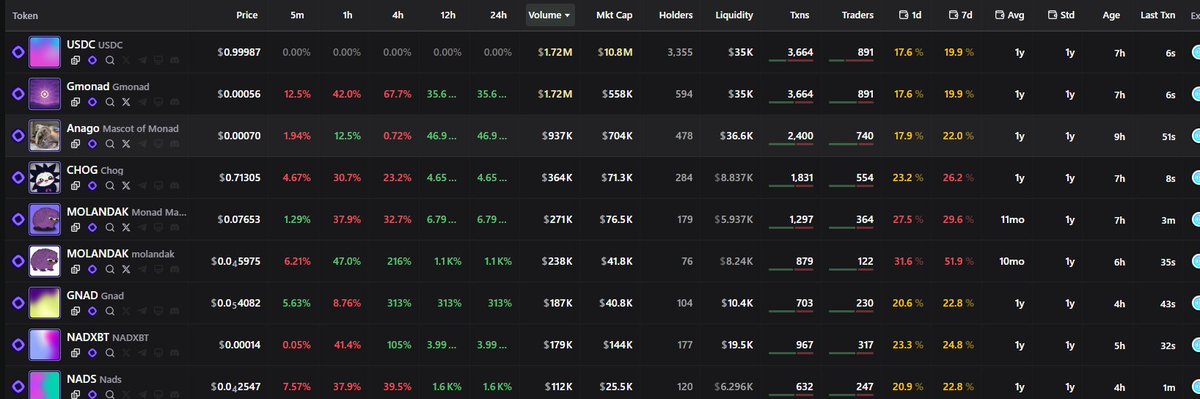
Task: Click the search magnifier under NADXBT
Action: point(110,354)
